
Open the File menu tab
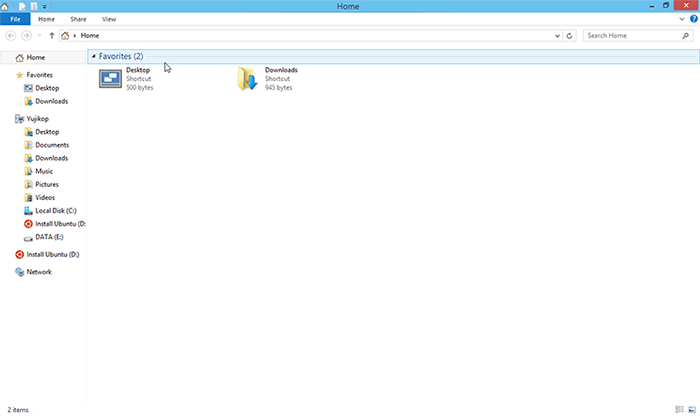click(x=15, y=19)
